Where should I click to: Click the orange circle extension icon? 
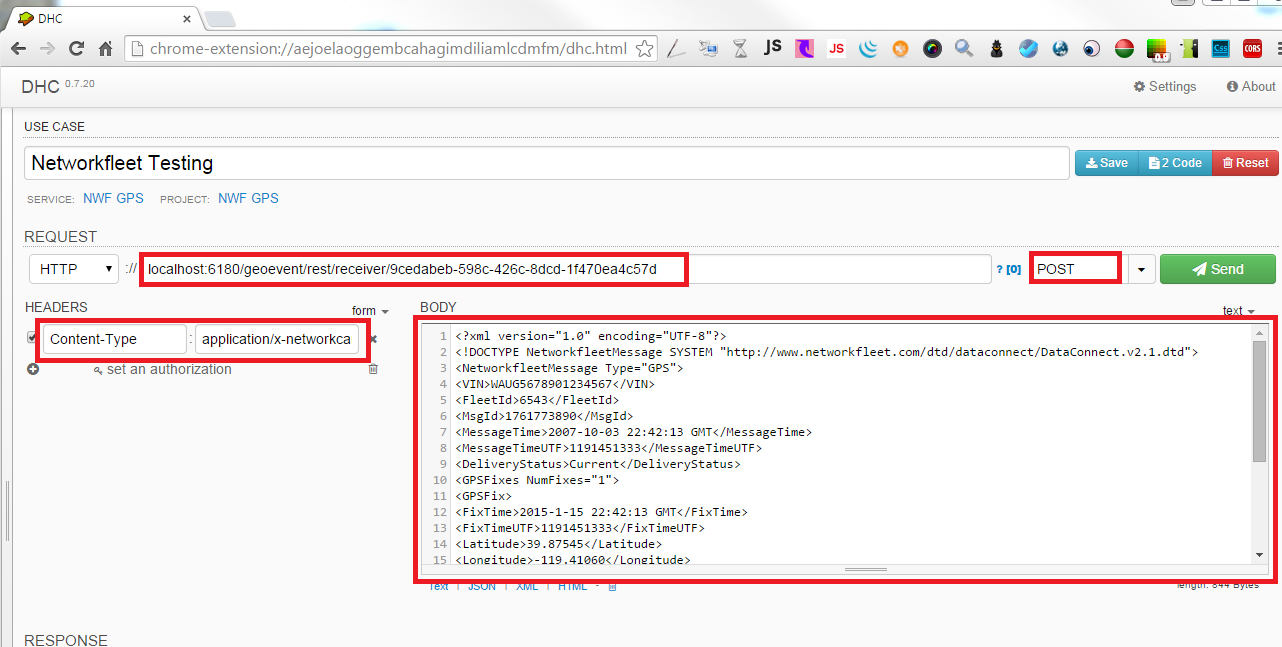tap(900, 48)
